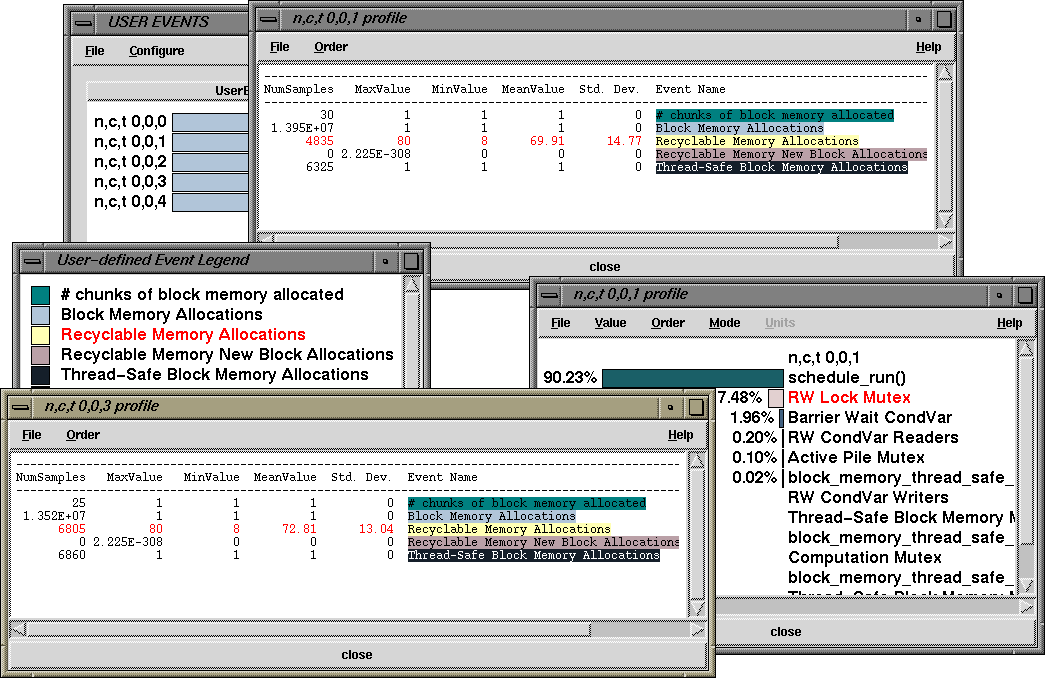Select the RW Lock Mutex pink square
Image resolution: width=1045 pixels, height=678 pixels.
tap(775, 398)
